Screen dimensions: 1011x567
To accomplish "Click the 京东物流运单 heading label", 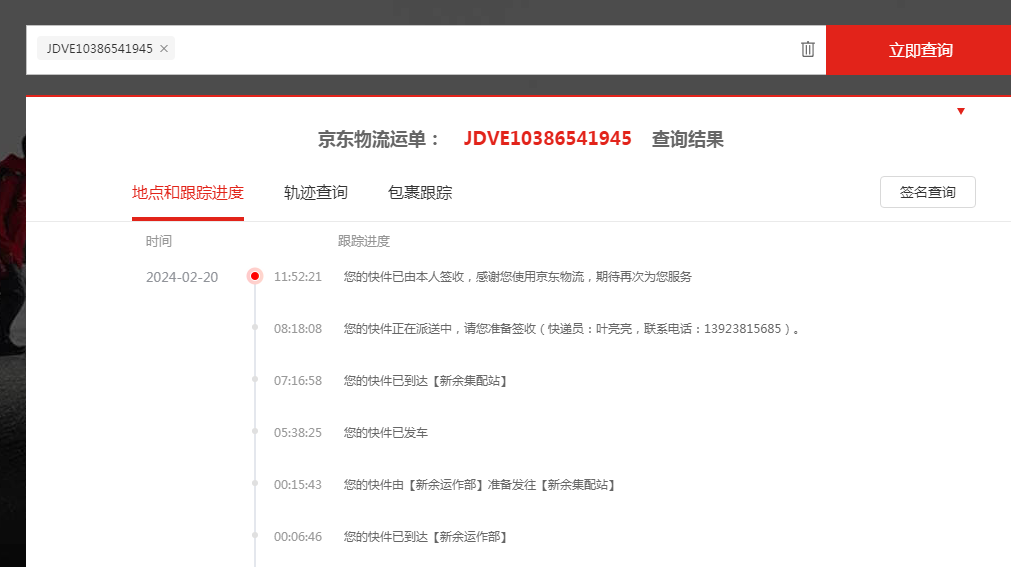I will pos(378,139).
